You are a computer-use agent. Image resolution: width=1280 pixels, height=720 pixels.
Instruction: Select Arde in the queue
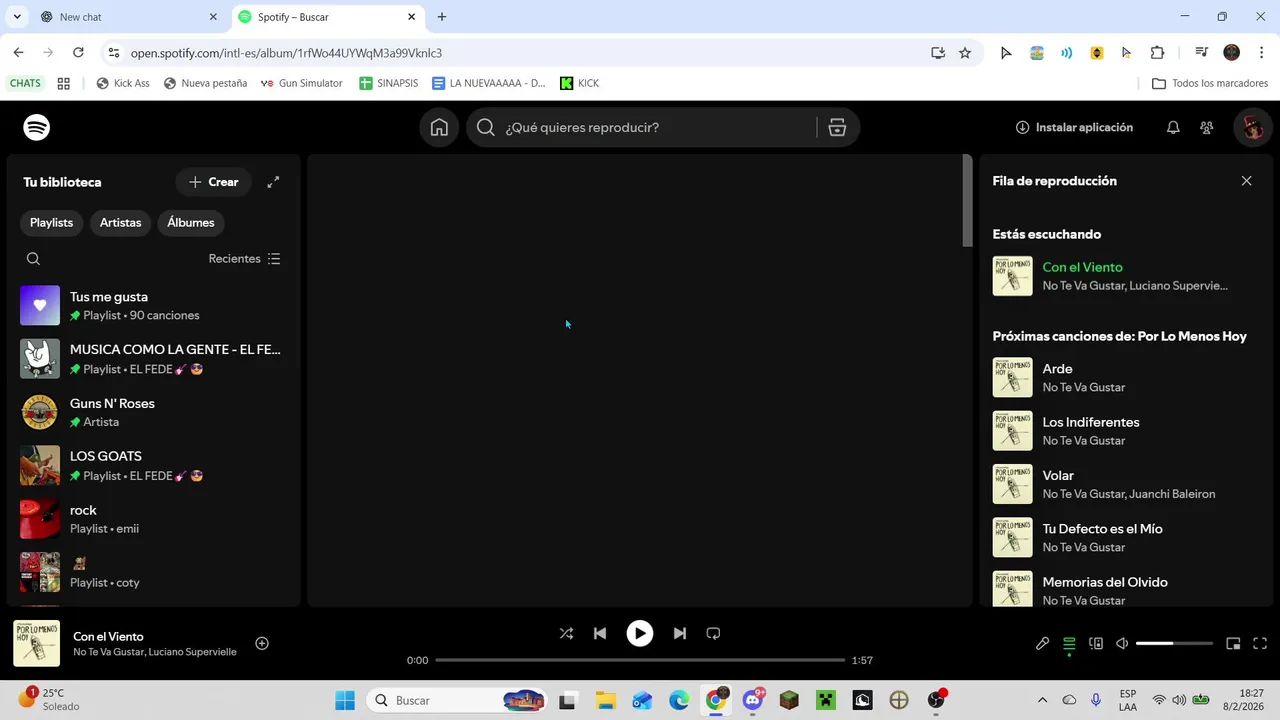[x=1126, y=377]
